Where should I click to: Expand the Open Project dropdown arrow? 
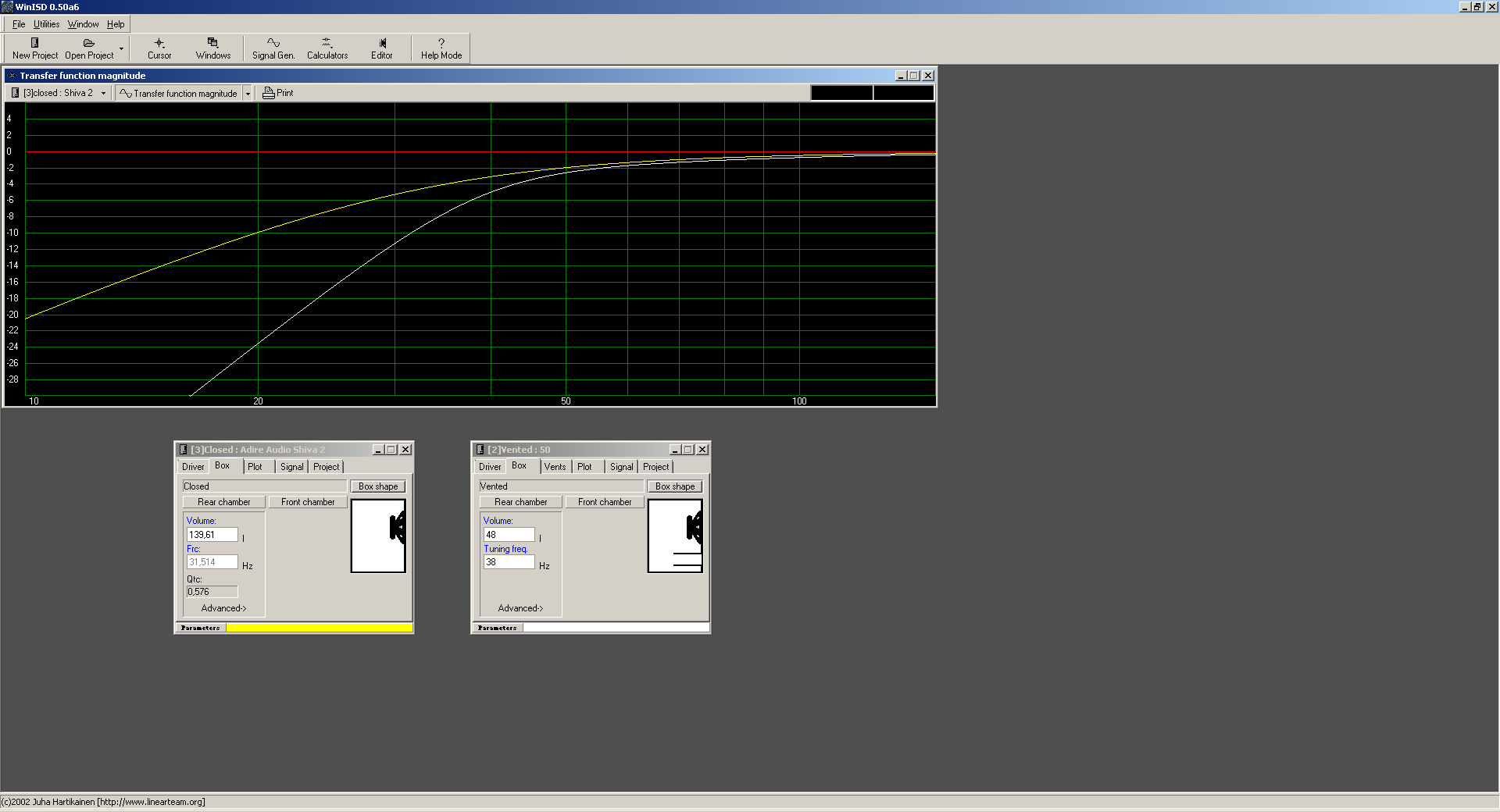[121, 48]
